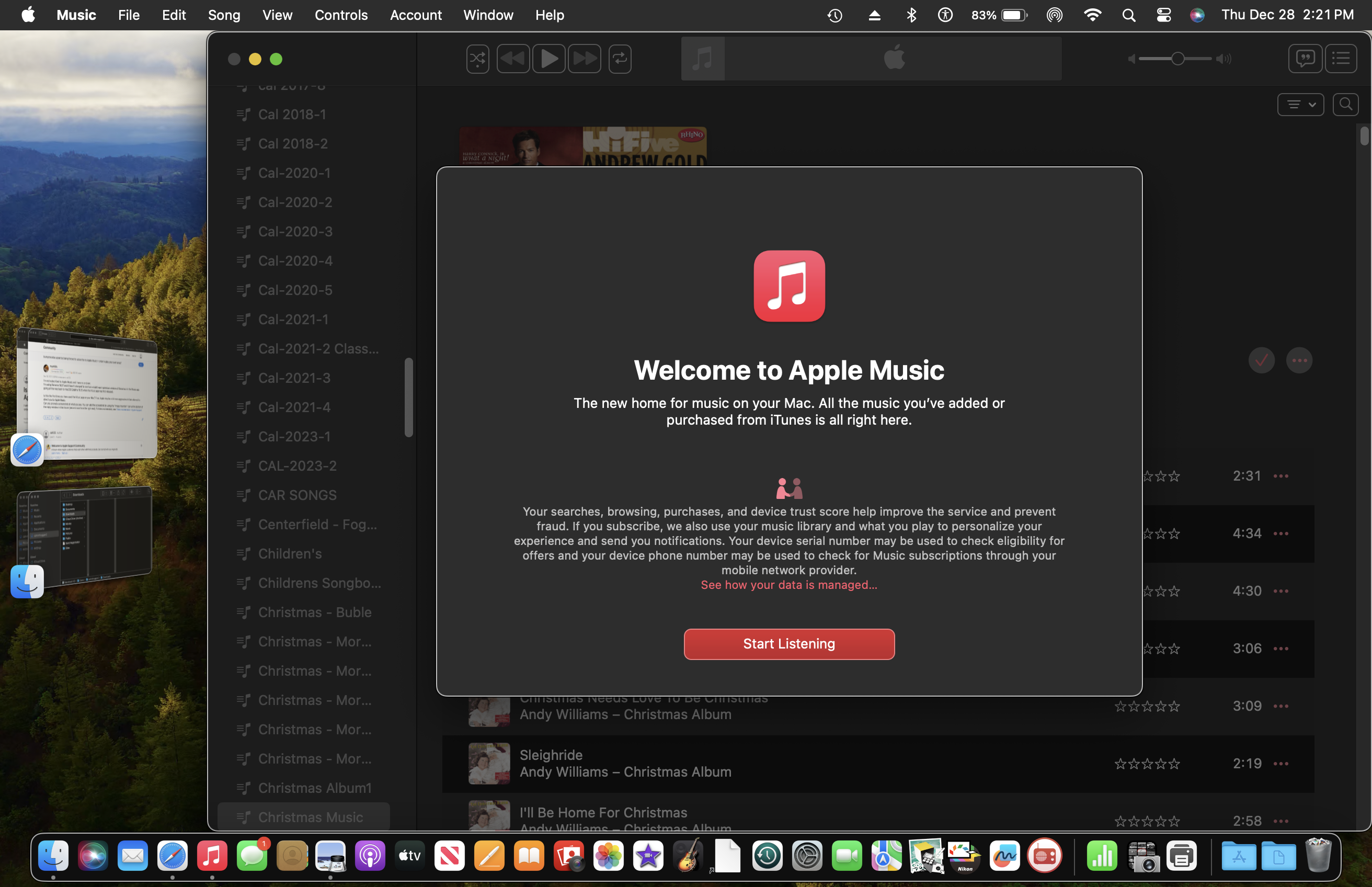Adjust the volume slider knob
This screenshot has height=887, width=1372.
1177,59
